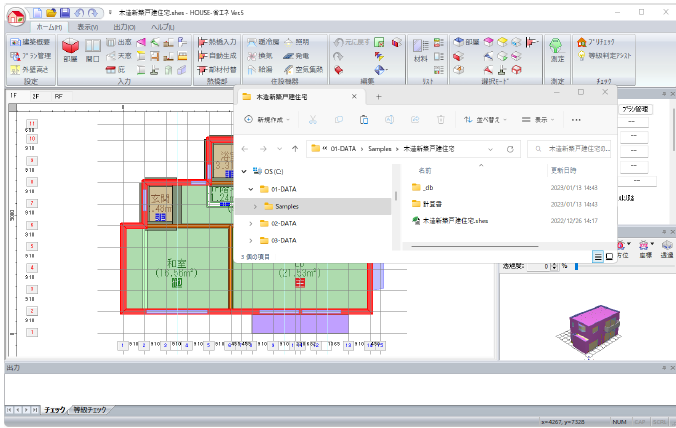The height and width of the screenshot is (428, 676).
Task: Open Explorer's see more (…) menu
Action: (x=576, y=120)
